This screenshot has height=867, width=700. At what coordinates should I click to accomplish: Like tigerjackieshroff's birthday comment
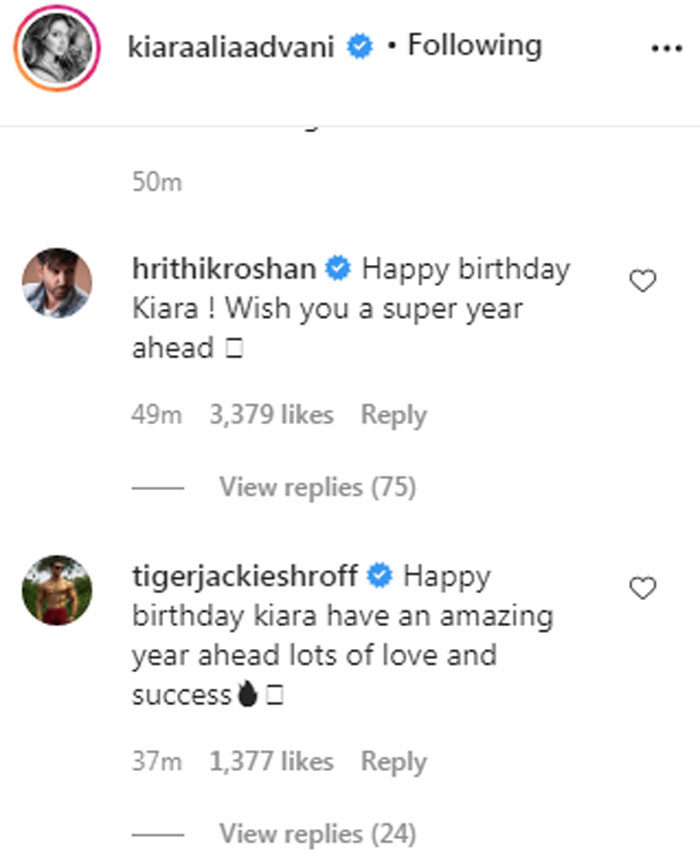[x=642, y=588]
